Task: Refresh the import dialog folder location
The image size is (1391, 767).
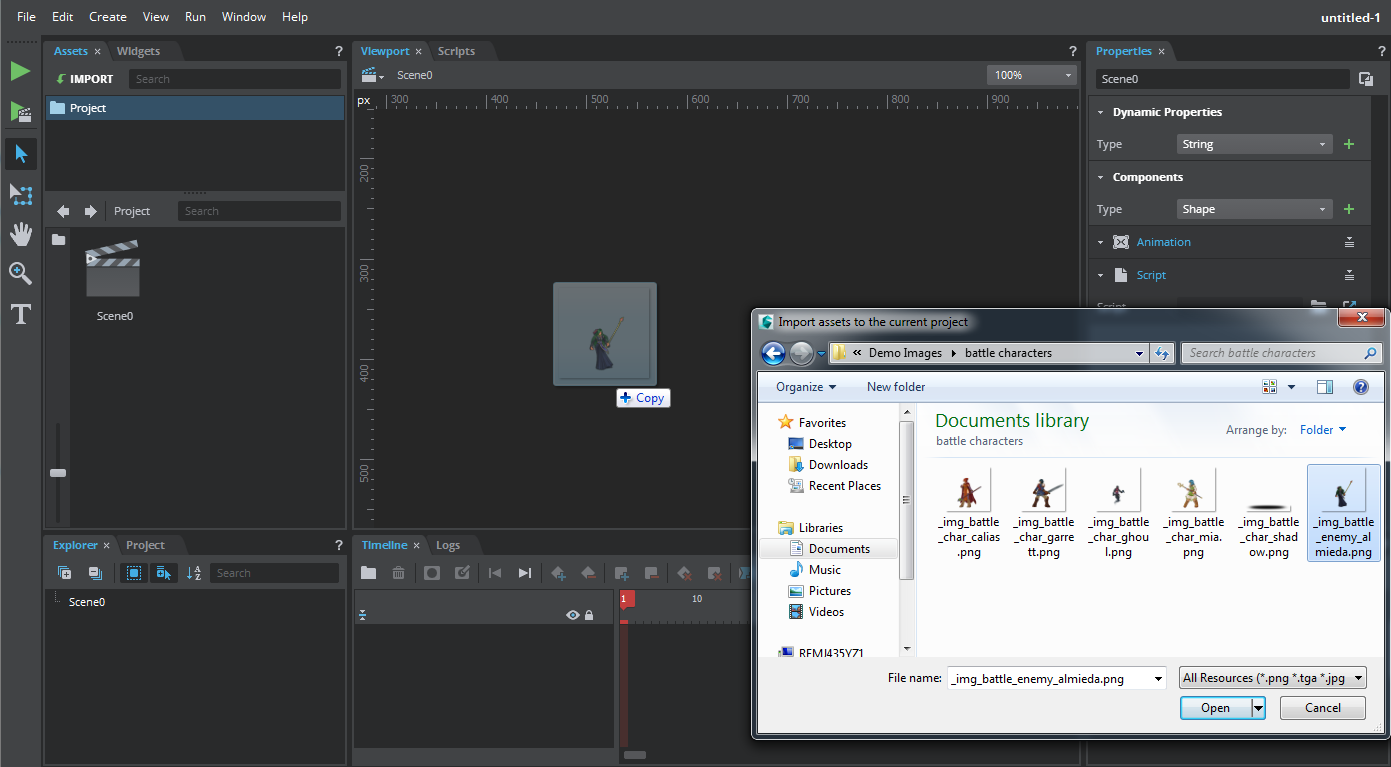Action: (1162, 353)
